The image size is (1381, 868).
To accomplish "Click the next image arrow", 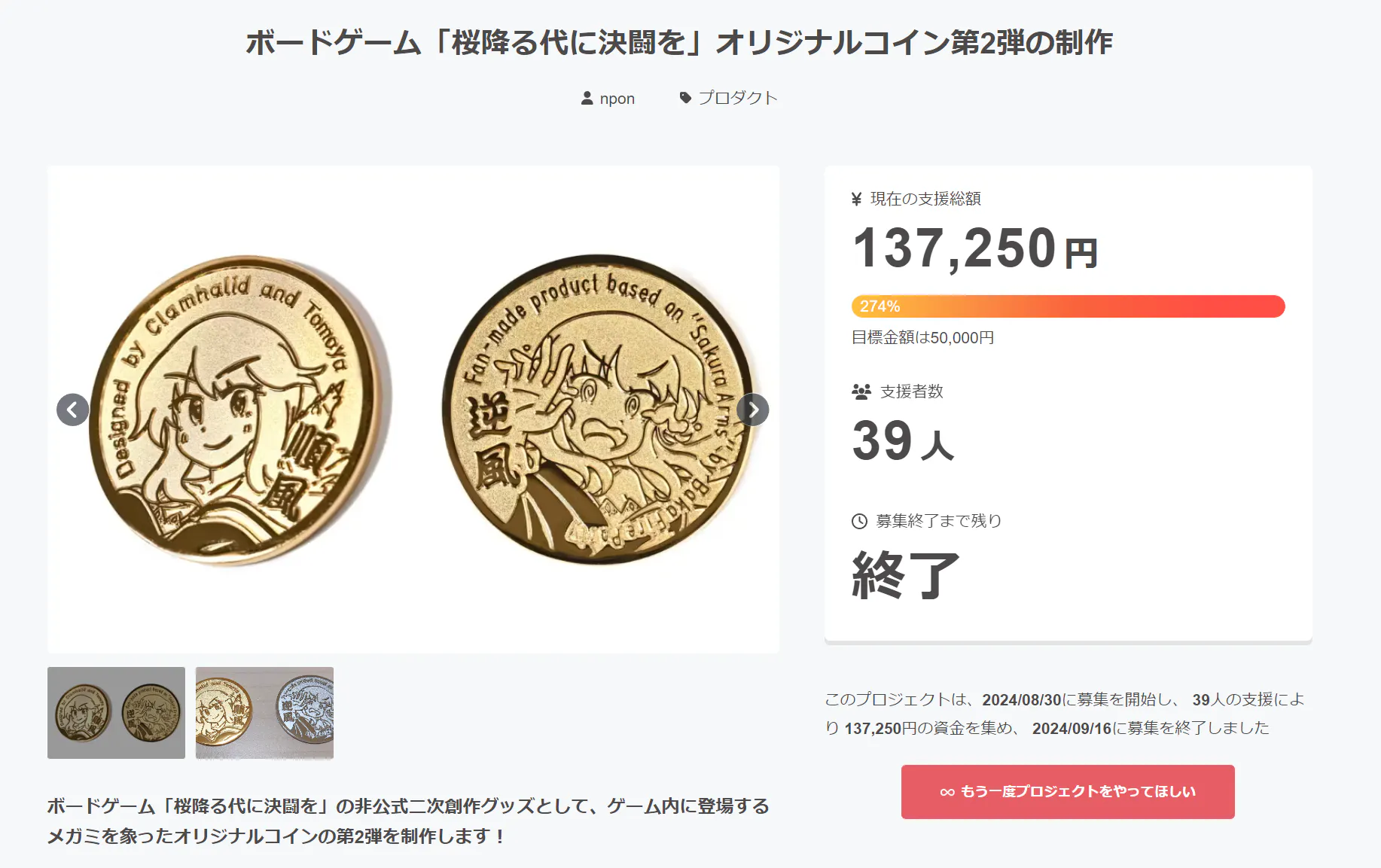I will (753, 410).
